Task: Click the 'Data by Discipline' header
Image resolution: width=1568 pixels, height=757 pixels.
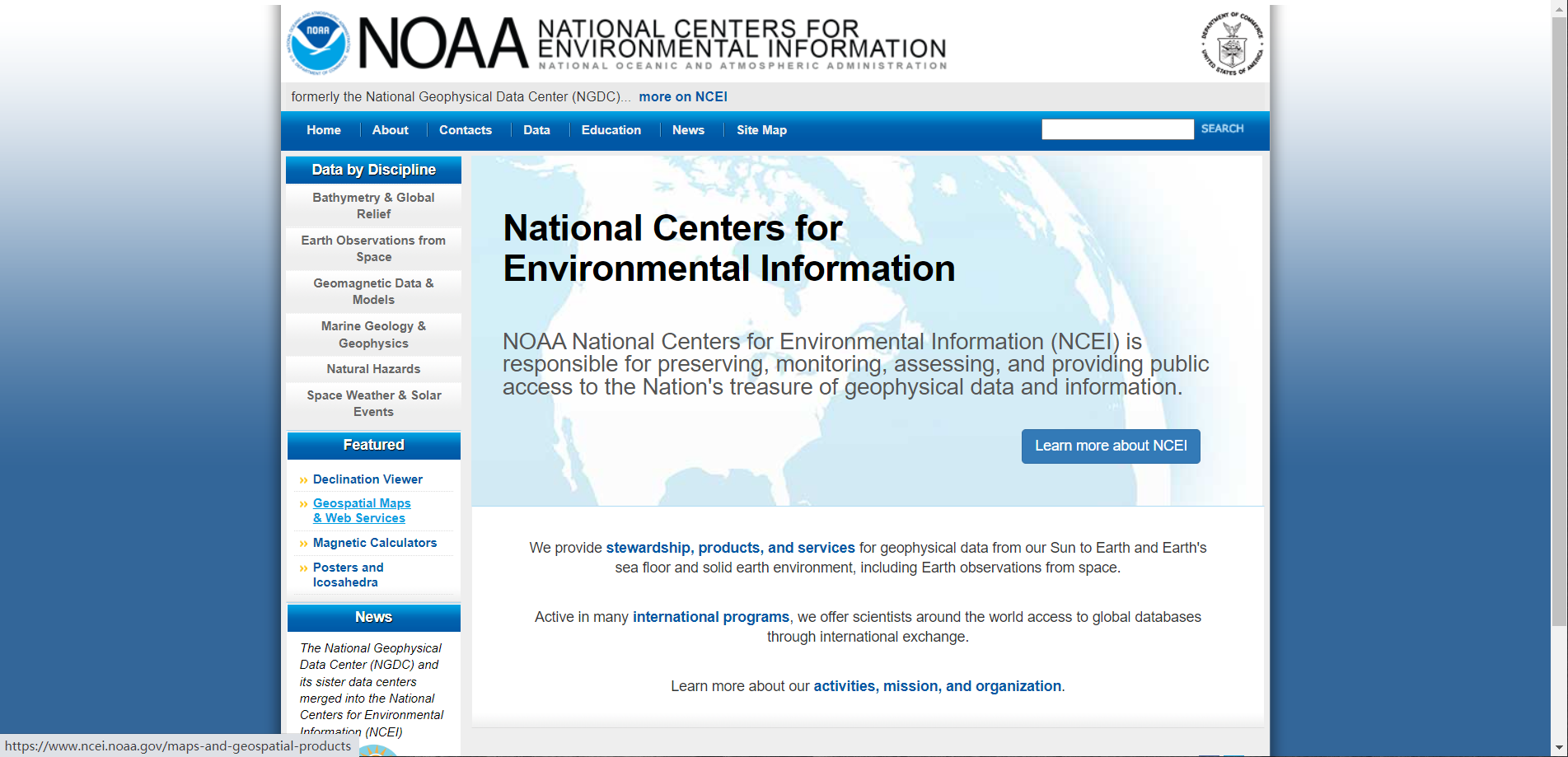Action: click(x=373, y=170)
